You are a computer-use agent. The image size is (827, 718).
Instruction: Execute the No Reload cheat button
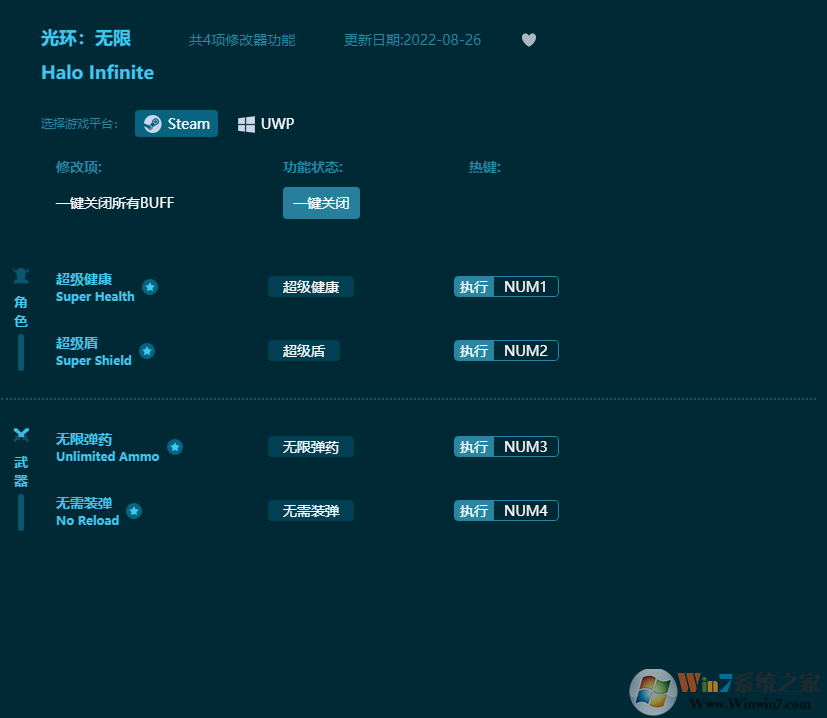pos(473,510)
